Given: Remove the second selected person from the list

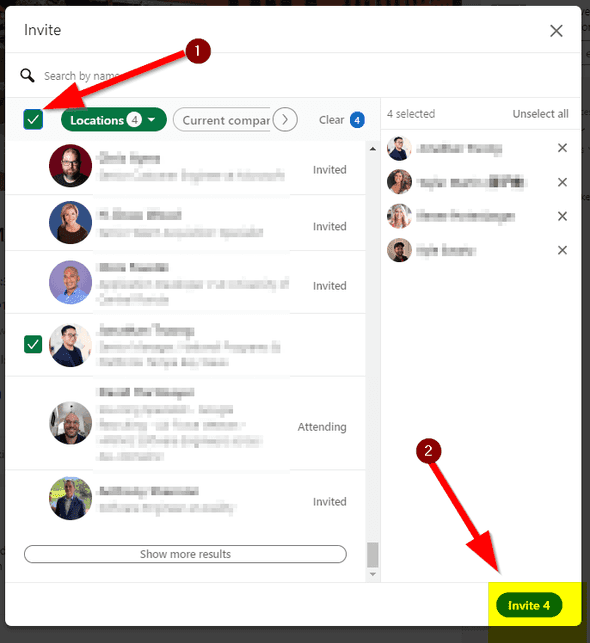Looking at the screenshot, I should click(562, 182).
